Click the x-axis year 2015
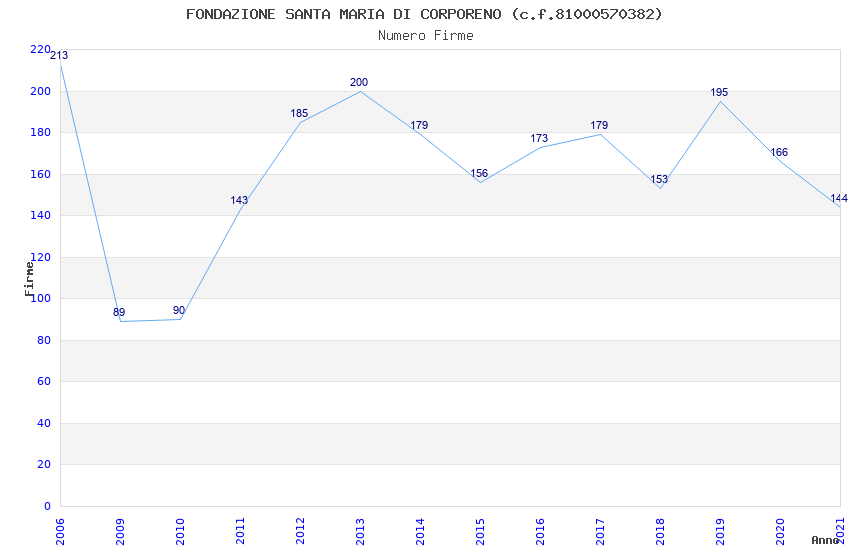850x550 pixels. [x=480, y=531]
